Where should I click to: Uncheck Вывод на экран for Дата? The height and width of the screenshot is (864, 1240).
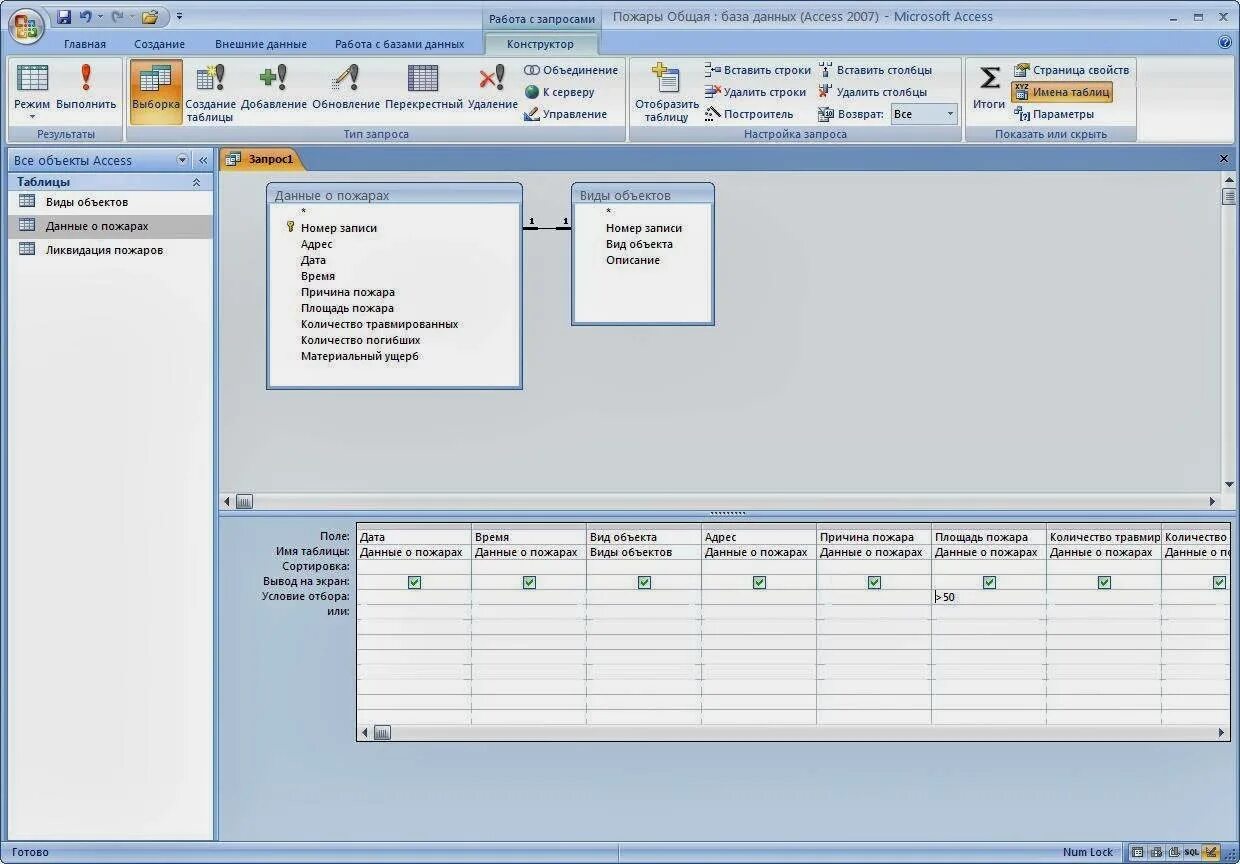coord(414,582)
